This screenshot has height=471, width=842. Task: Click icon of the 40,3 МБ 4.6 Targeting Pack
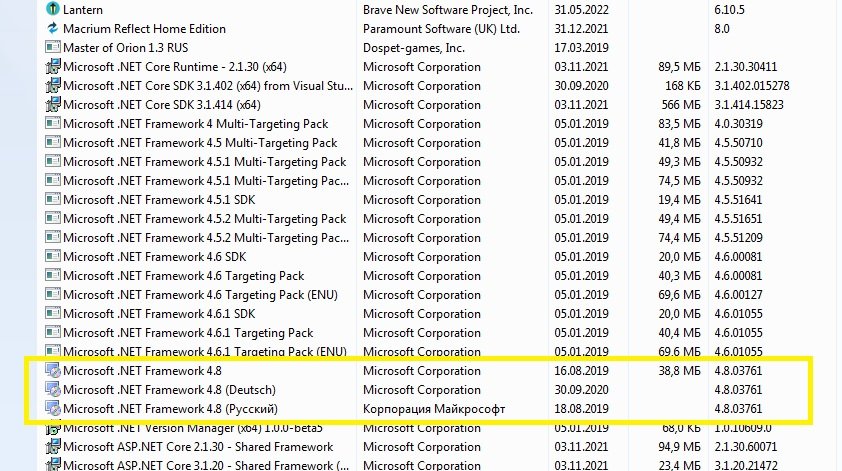(x=53, y=276)
